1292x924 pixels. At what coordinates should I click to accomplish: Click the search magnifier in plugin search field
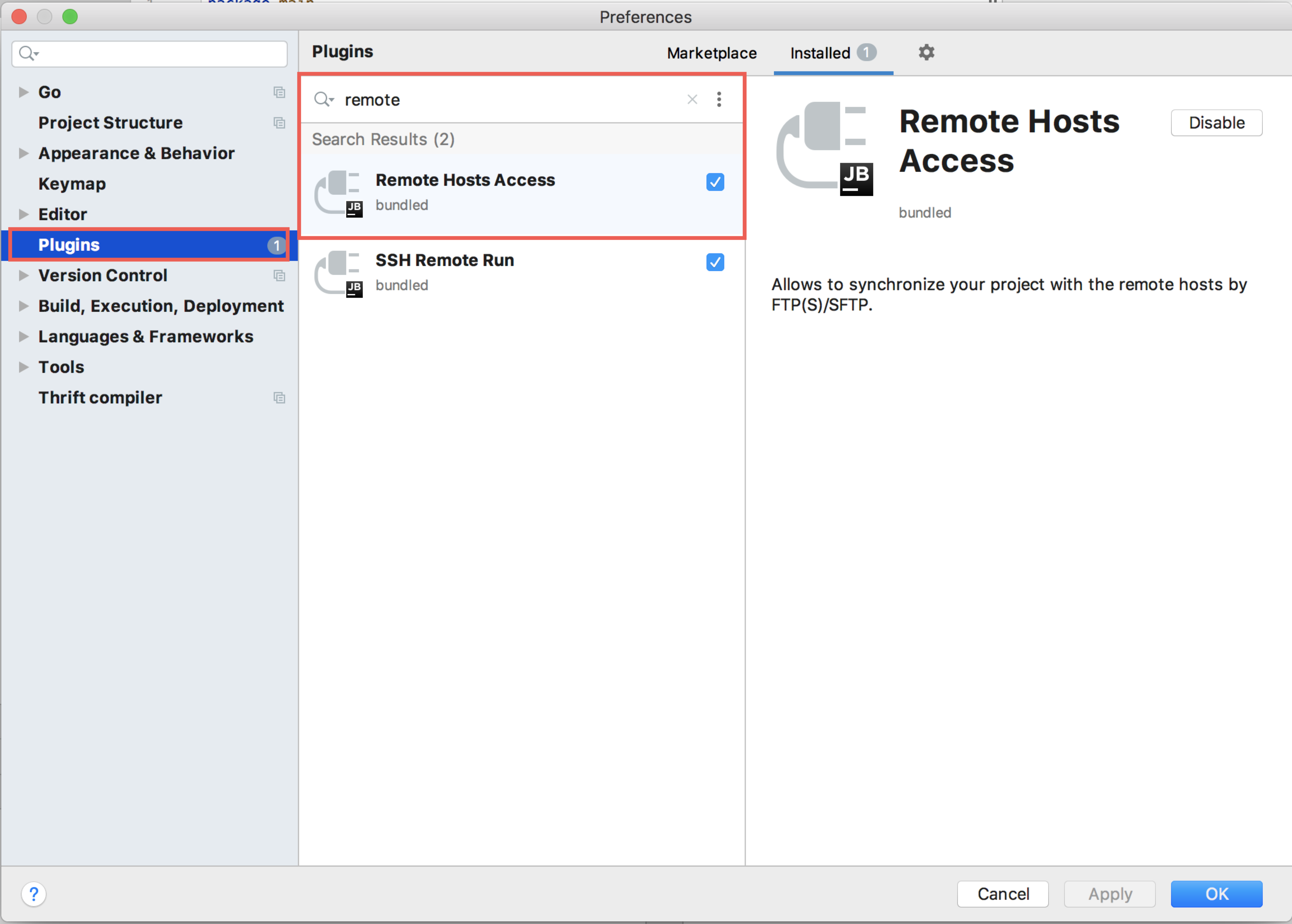(x=323, y=100)
